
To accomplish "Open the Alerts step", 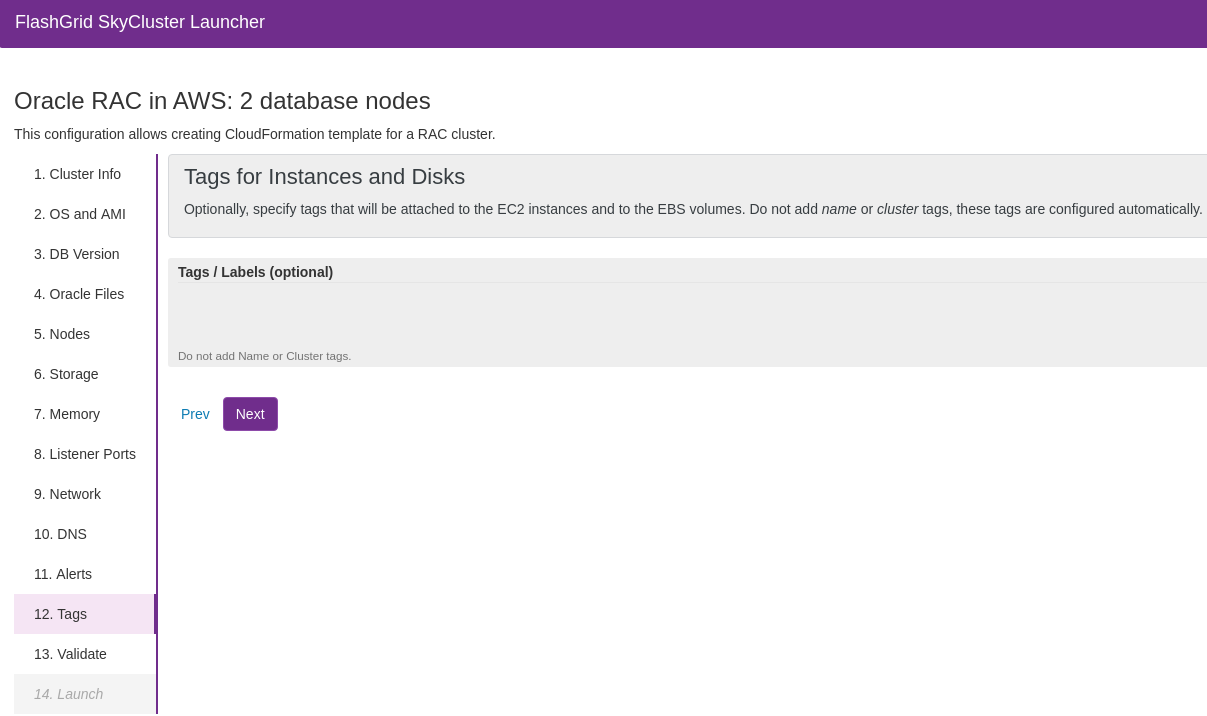I will (x=63, y=574).
